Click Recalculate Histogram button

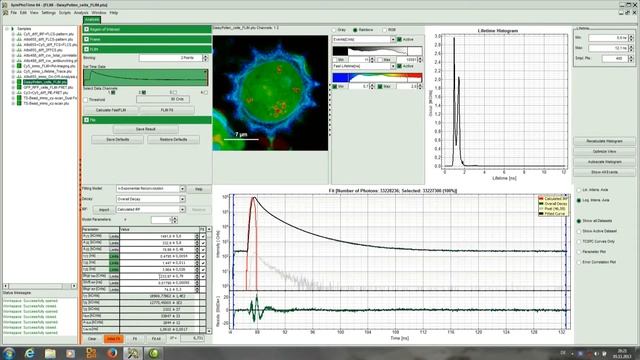604,141
